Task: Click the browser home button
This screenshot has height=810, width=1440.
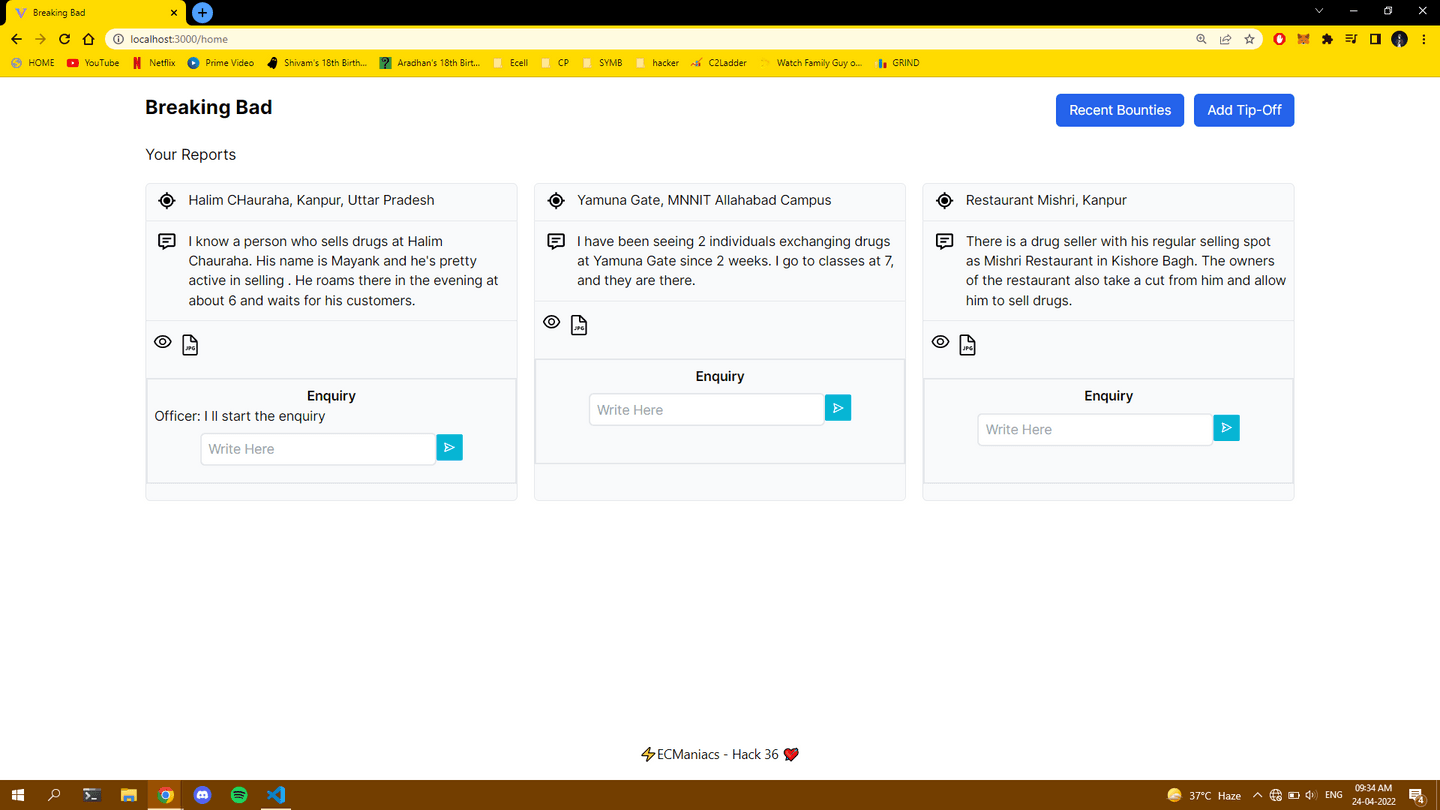Action: 88,39
